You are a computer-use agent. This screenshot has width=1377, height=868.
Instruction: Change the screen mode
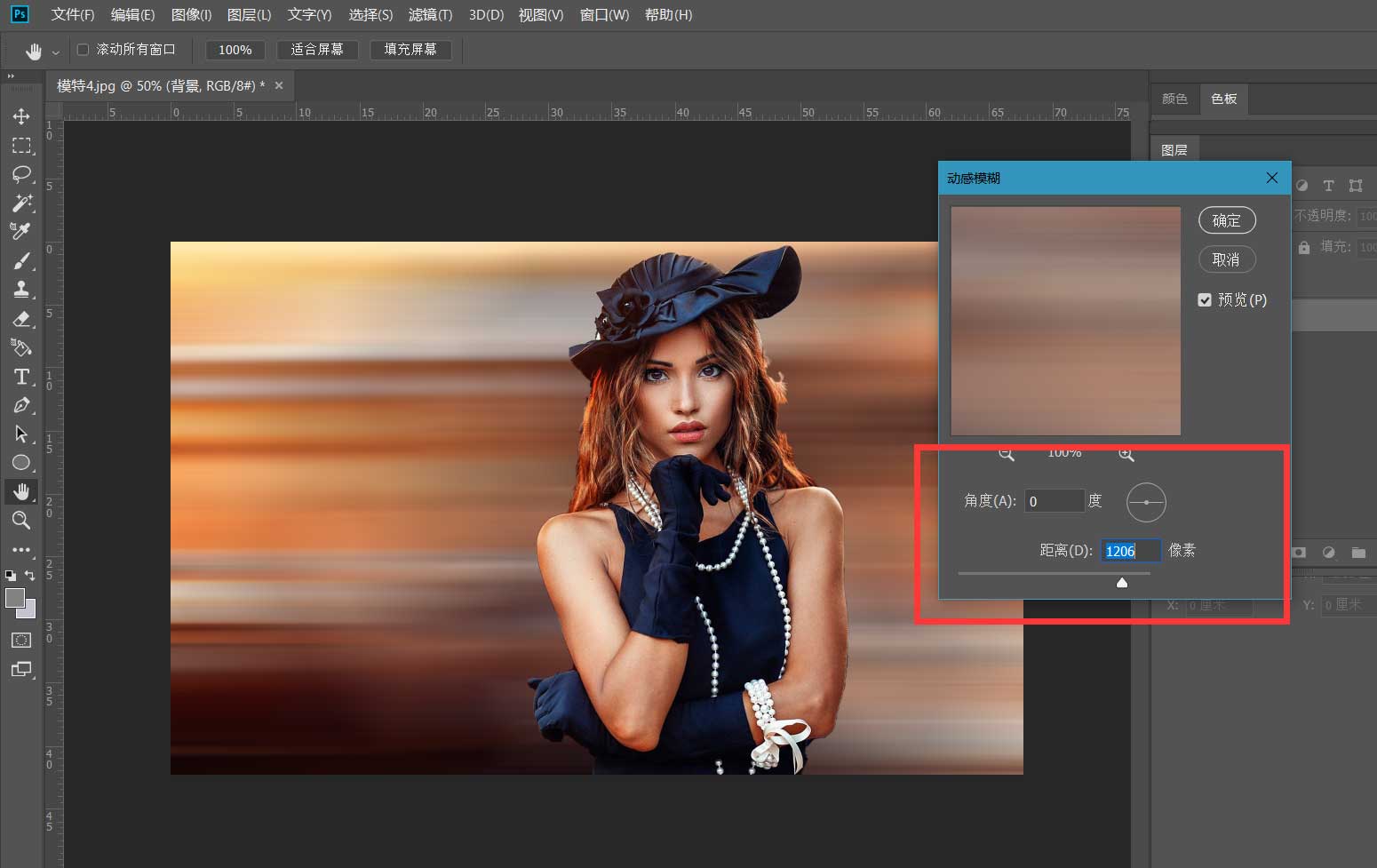[x=21, y=669]
